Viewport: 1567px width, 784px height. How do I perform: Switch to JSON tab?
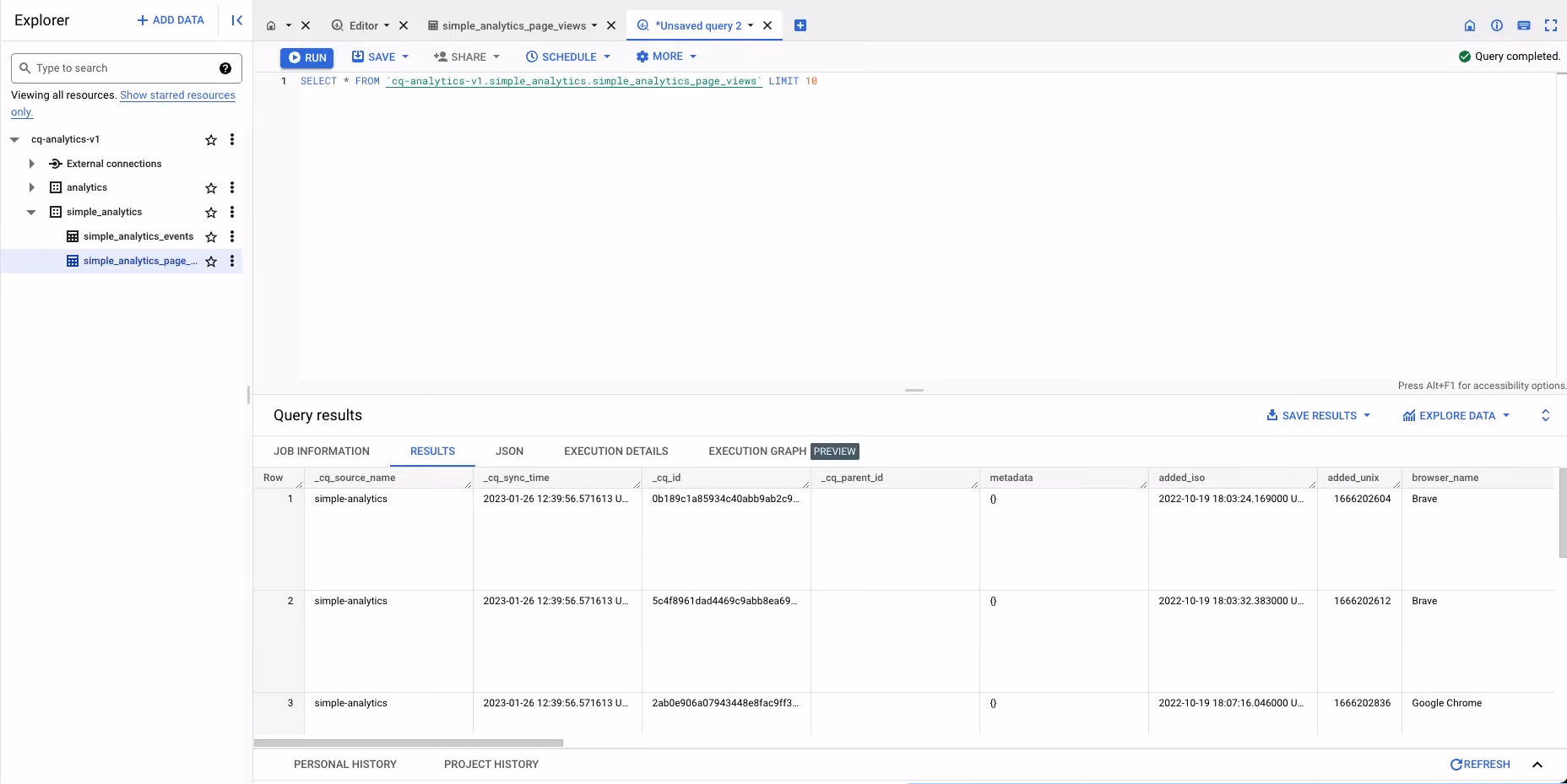(x=509, y=451)
